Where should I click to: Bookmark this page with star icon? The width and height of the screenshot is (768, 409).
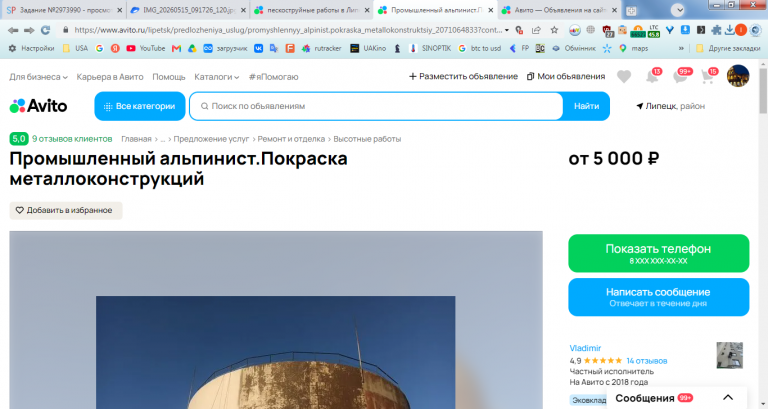(554, 30)
